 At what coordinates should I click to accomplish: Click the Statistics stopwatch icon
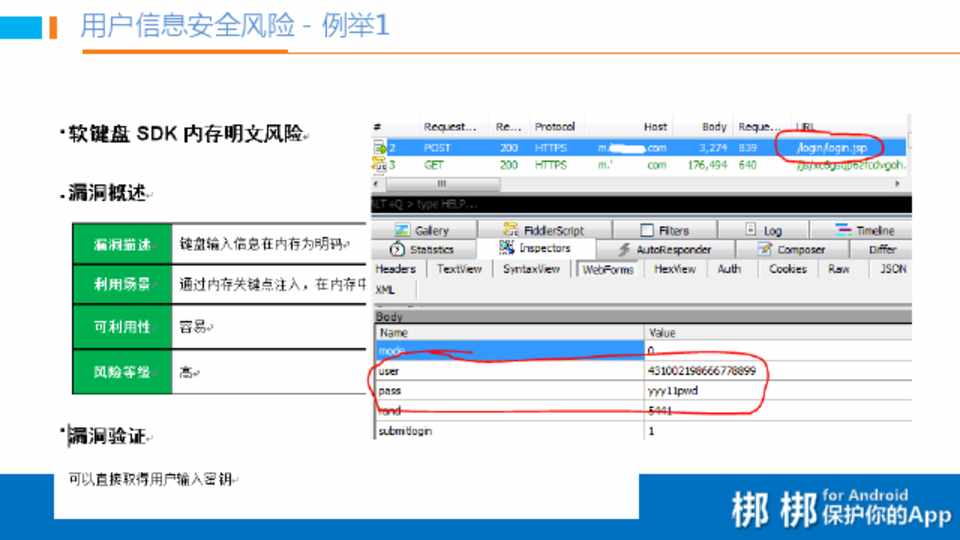click(397, 249)
